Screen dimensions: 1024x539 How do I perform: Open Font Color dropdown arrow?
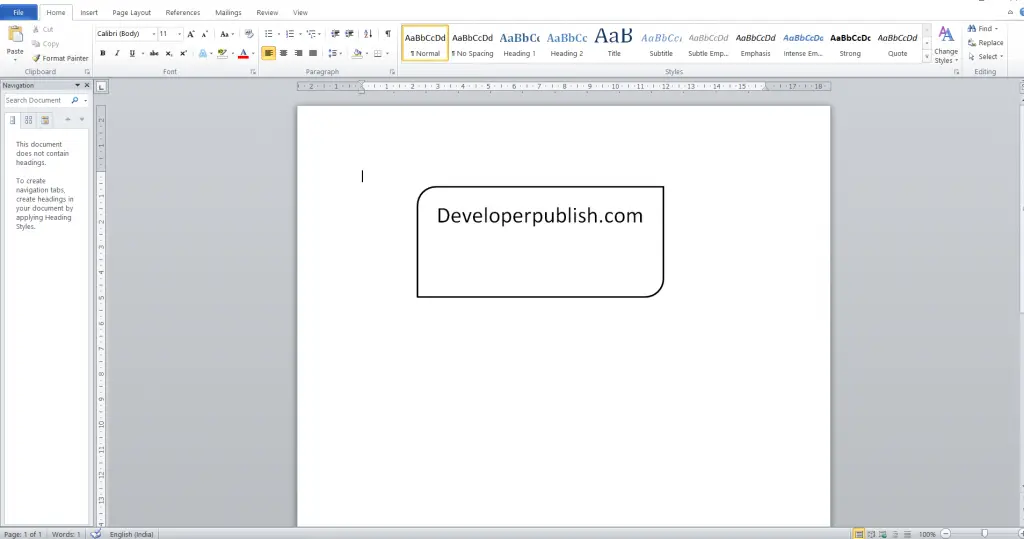(253, 54)
